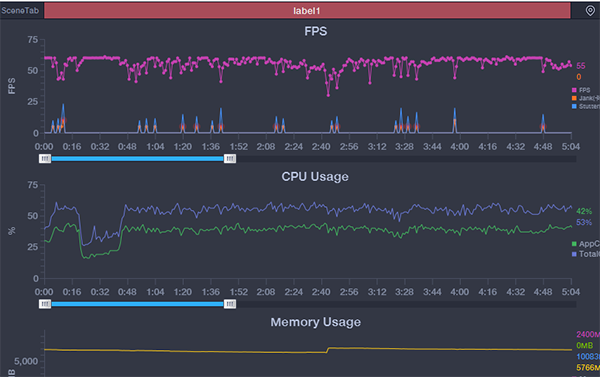This screenshot has width=600, height=377.
Task: Toggle the Jank series in FPS legend
Action: 585,98
